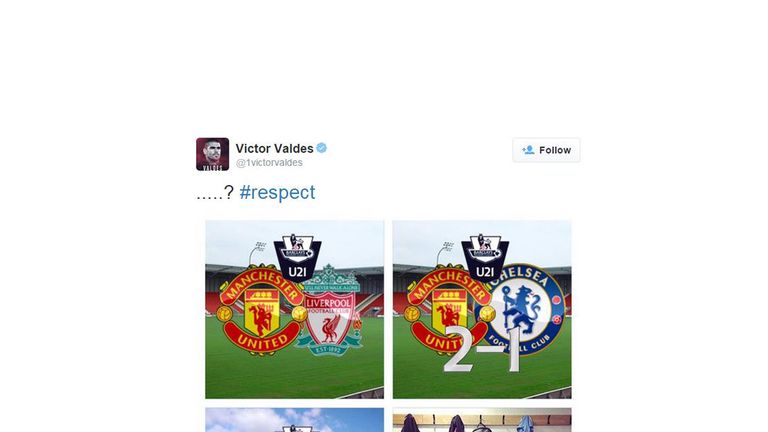The width and height of the screenshot is (768, 432).
Task: Click the league badge in bottom-left photo
Action: (297, 428)
